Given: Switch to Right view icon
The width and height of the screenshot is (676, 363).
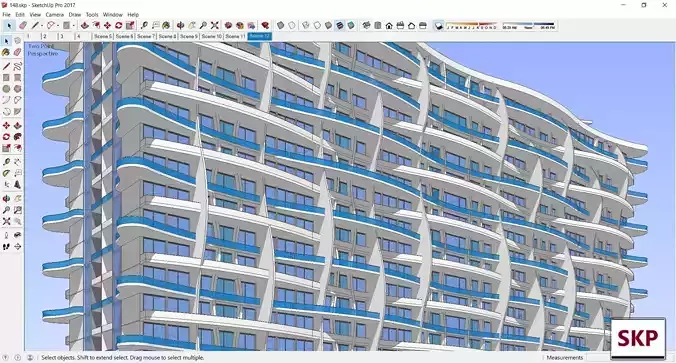Looking at the screenshot, I should 400,25.
